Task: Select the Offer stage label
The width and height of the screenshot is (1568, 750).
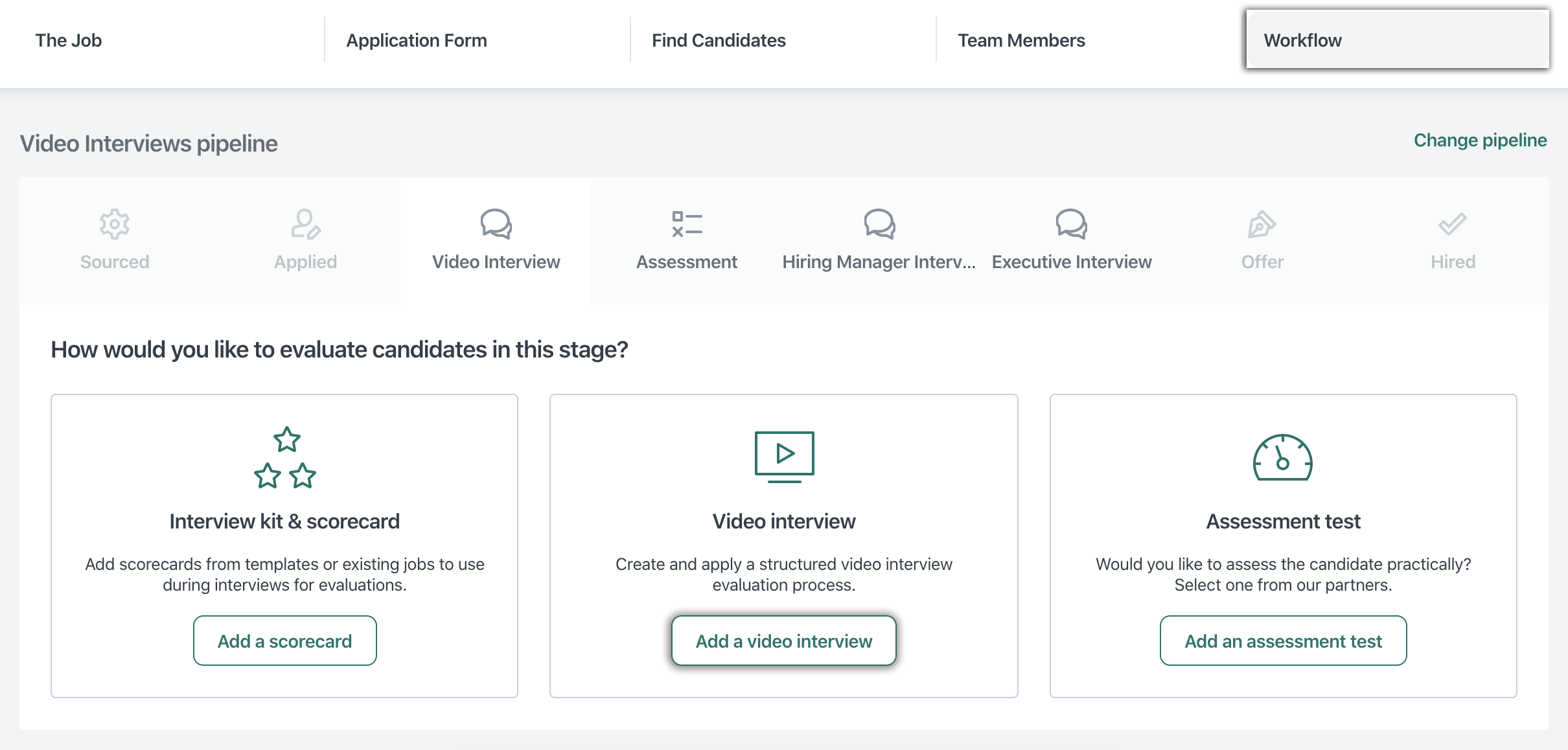Action: [1262, 262]
